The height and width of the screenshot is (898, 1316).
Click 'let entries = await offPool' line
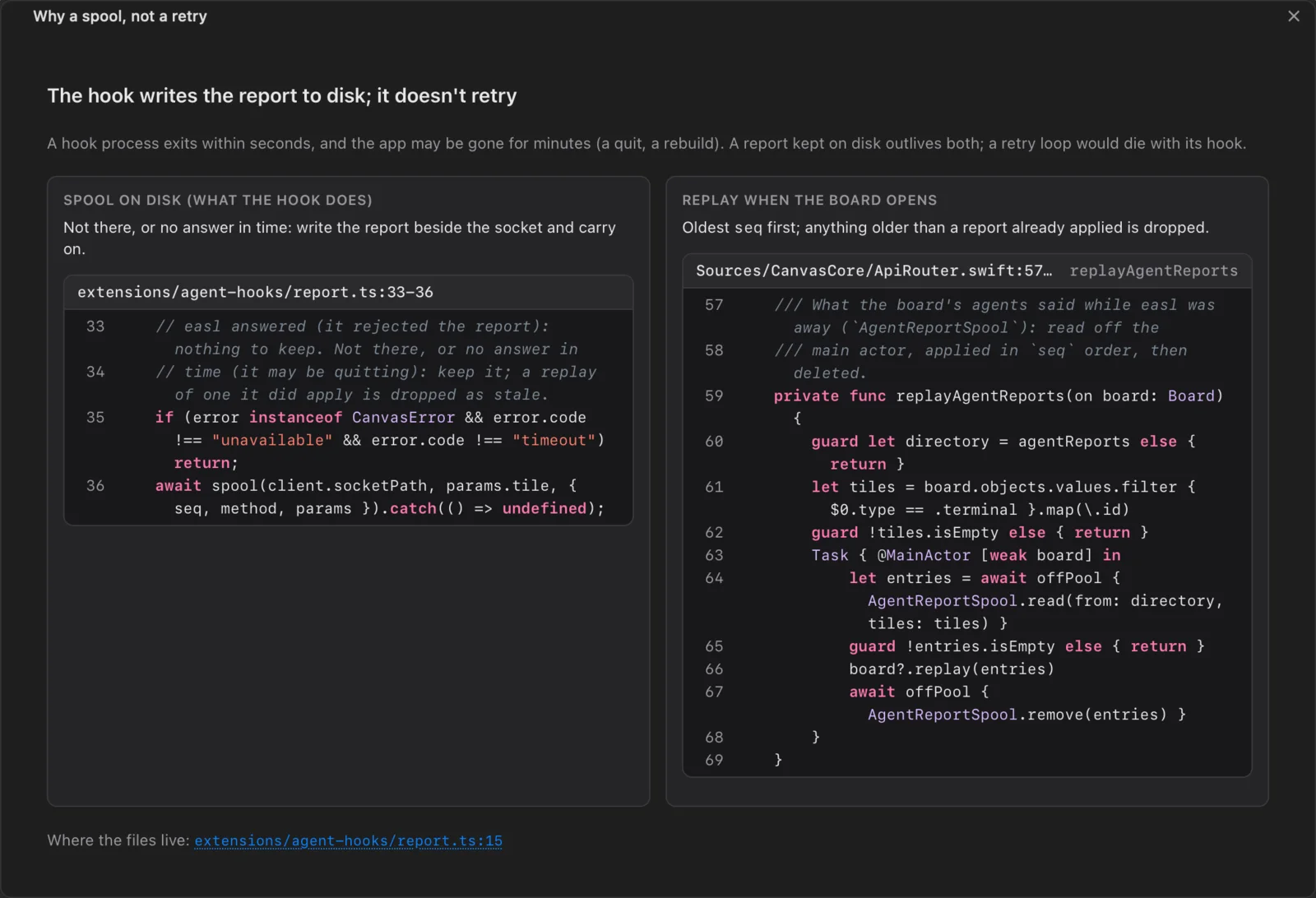pyautogui.click(x=985, y=578)
